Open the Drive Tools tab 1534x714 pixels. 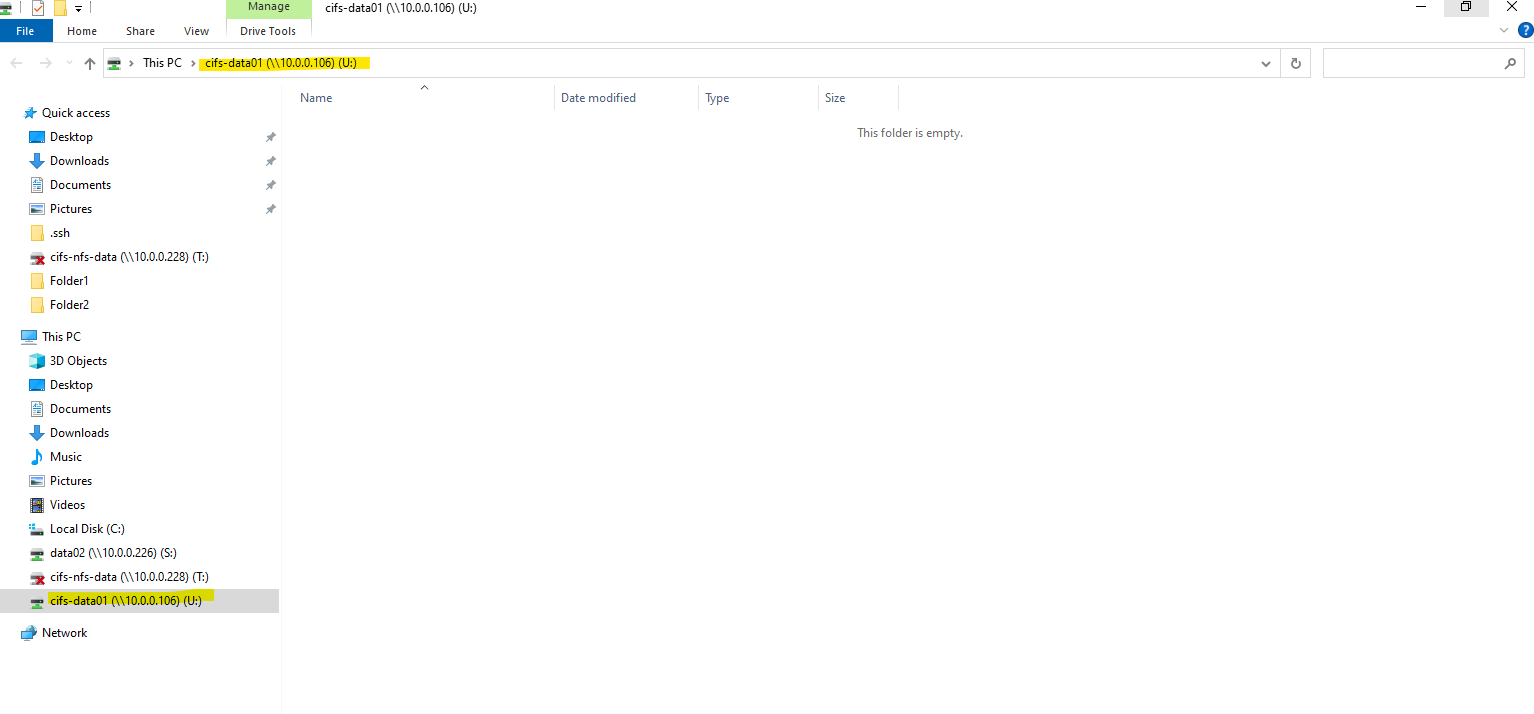pyautogui.click(x=268, y=31)
